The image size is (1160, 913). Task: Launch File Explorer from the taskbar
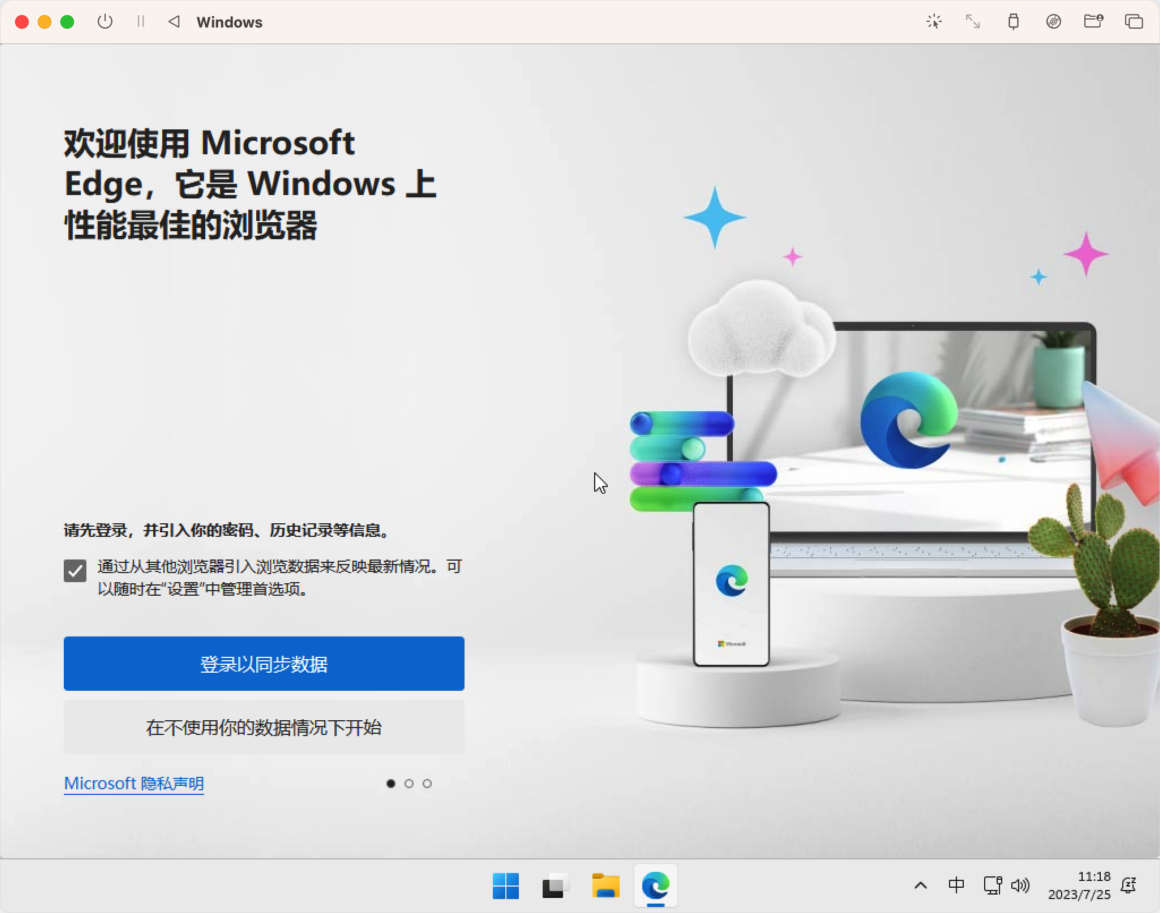tap(605, 886)
